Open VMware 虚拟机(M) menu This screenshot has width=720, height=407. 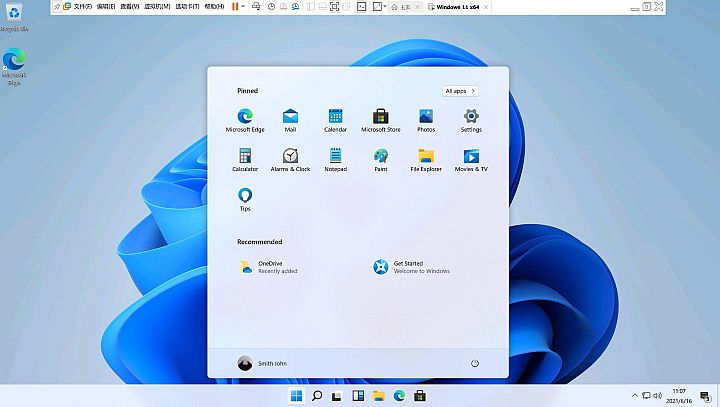[x=157, y=7]
